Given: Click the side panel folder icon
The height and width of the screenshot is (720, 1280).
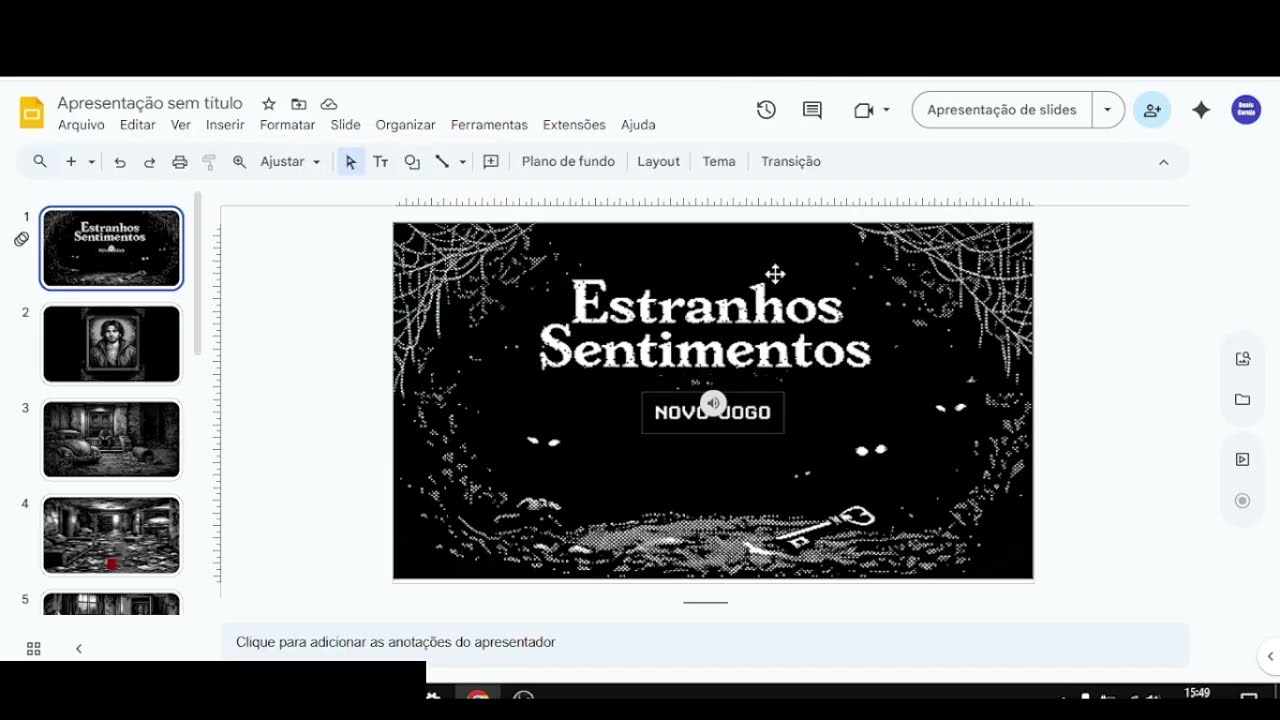Looking at the screenshot, I should point(1243,400).
